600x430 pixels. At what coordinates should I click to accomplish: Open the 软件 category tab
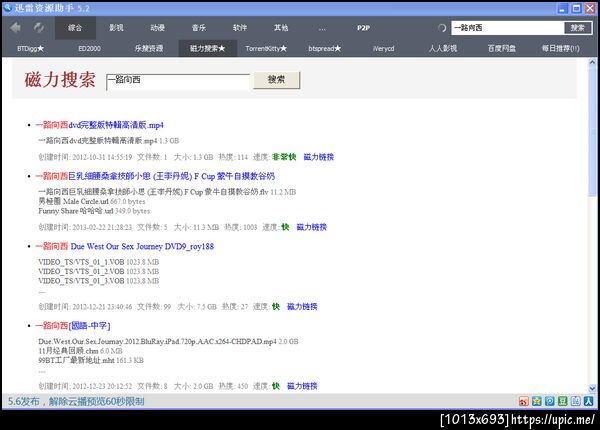tap(240, 28)
